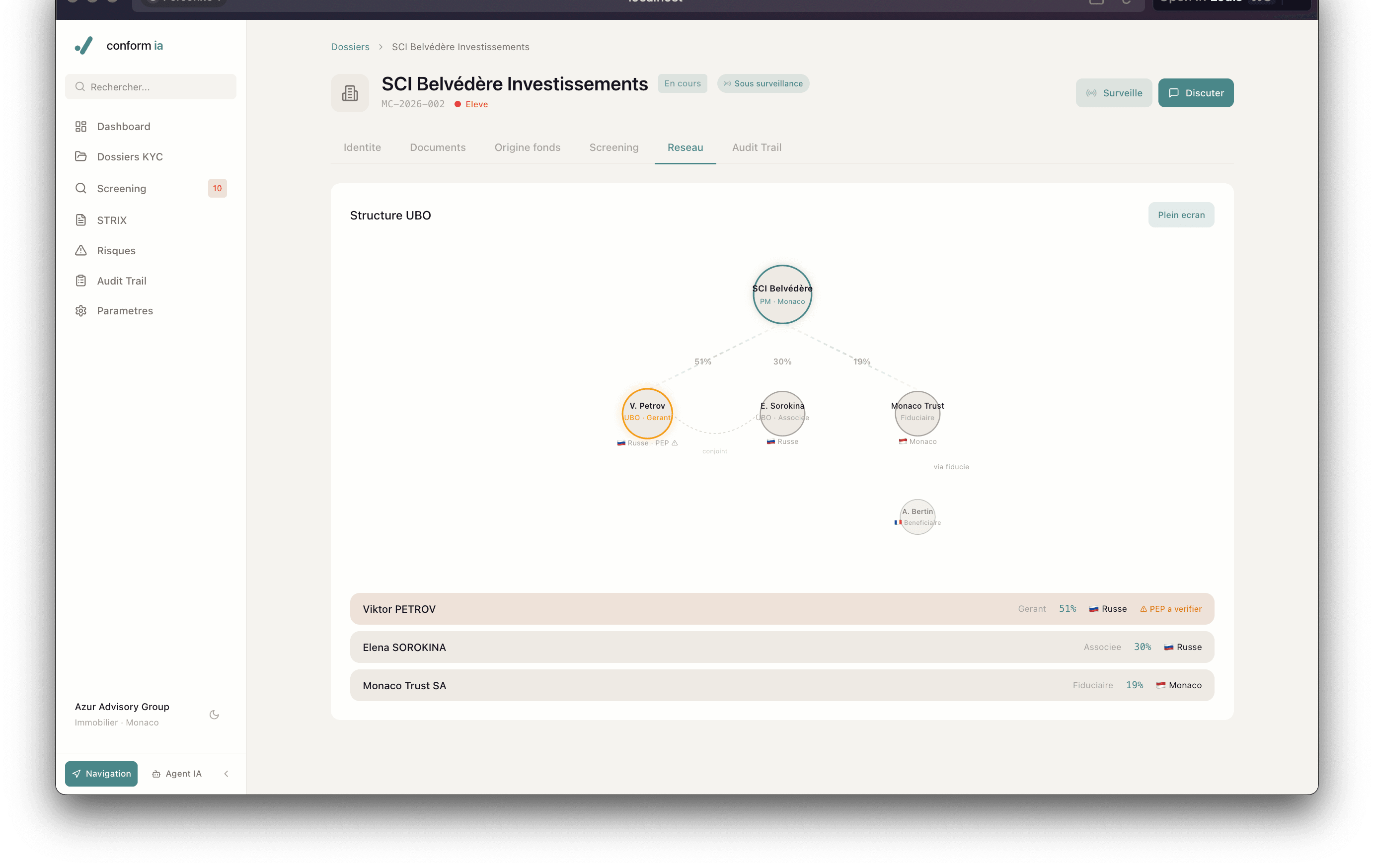Open the Dossiers breadcrumb link

click(350, 47)
